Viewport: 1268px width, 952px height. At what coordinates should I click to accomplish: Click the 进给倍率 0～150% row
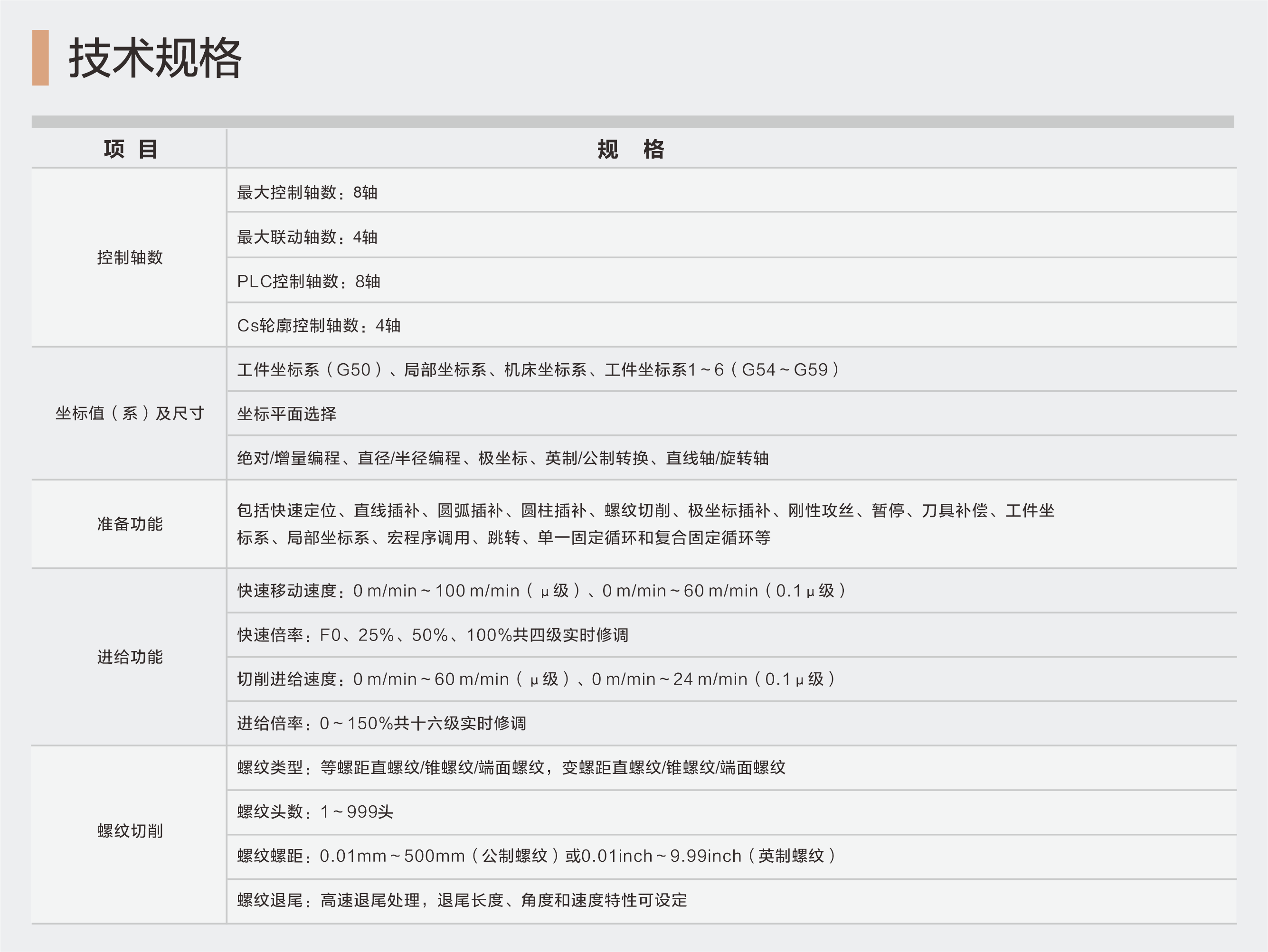[381, 723]
